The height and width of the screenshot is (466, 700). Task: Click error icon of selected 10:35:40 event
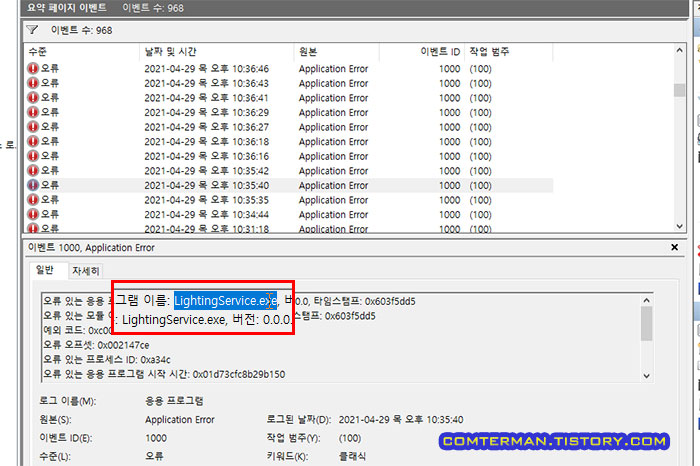[33, 185]
